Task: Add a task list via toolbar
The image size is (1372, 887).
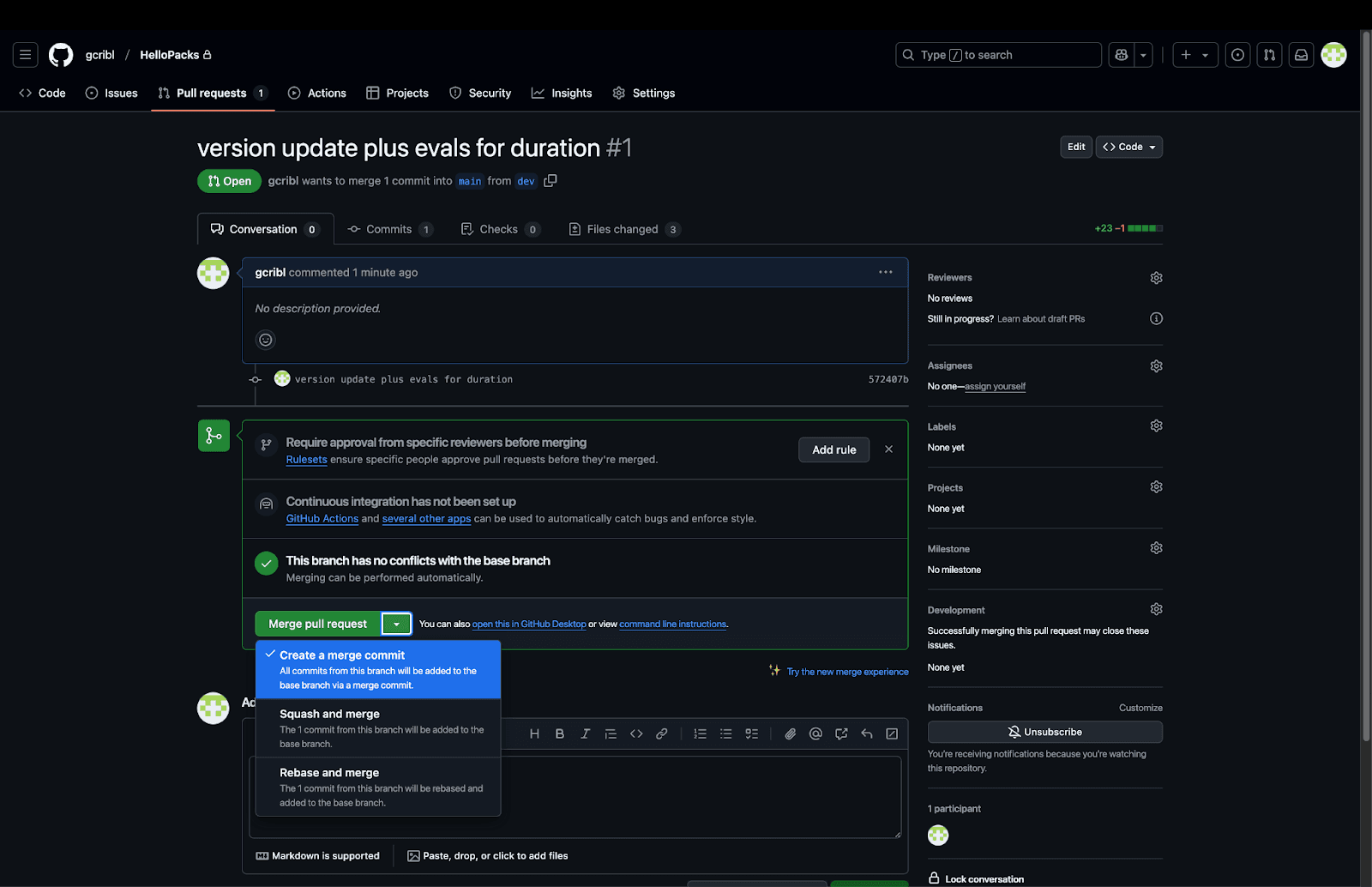Action: (x=752, y=733)
